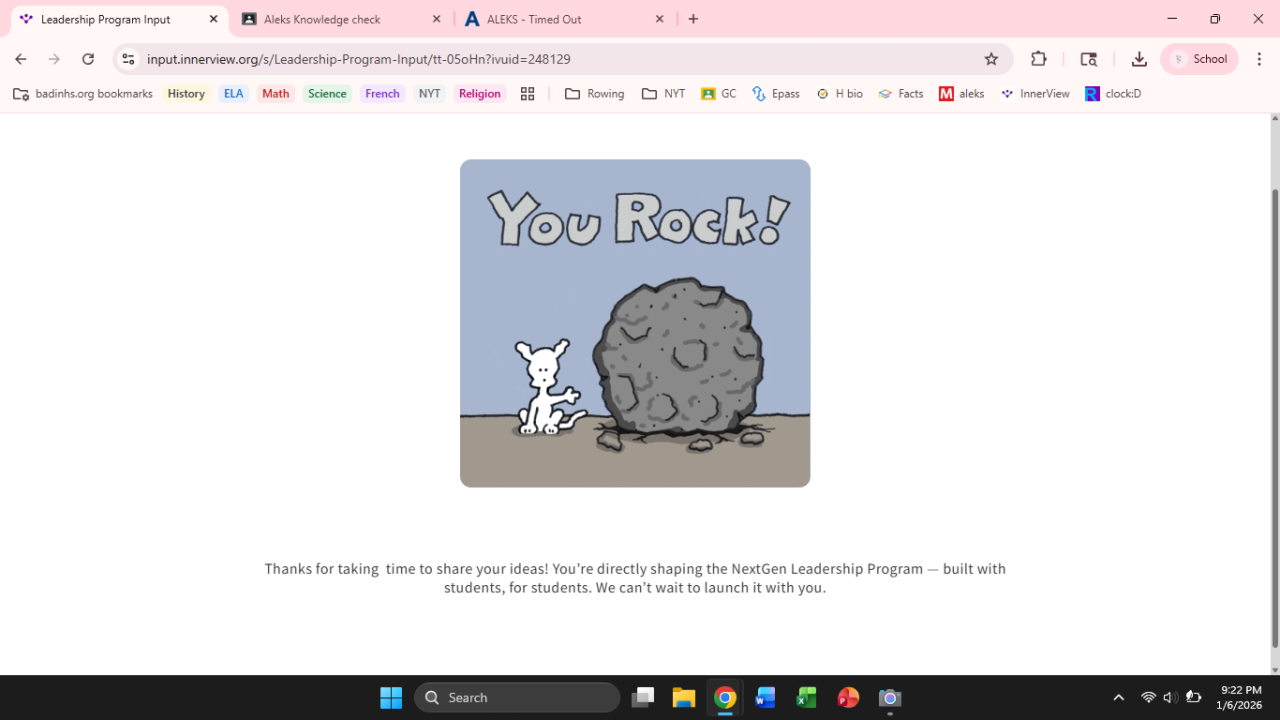Open the Chrome three-dot menu
Viewport: 1280px width, 720px height.
1259,59
